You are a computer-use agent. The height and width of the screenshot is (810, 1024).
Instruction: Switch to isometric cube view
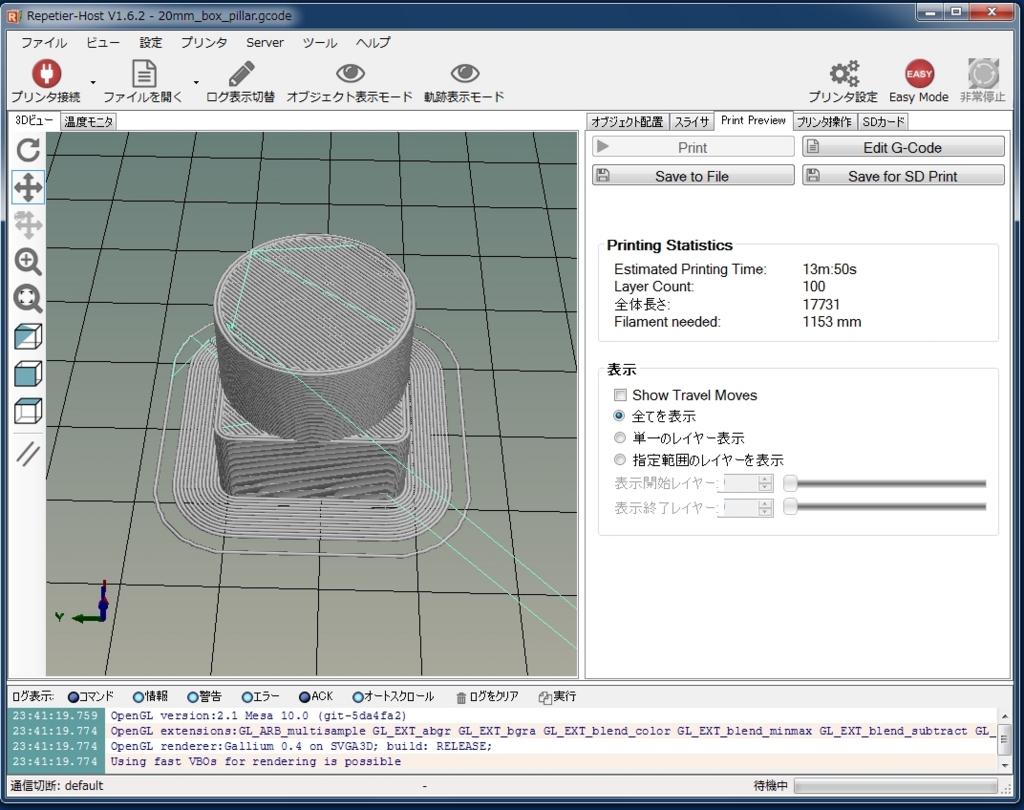pos(28,337)
